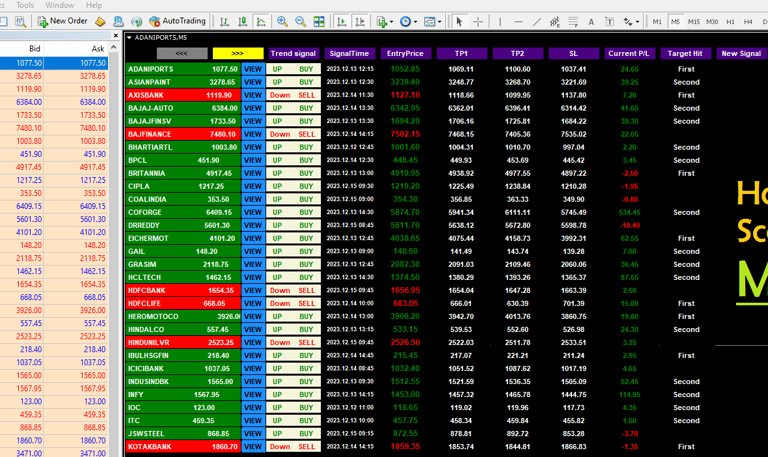
Task: Select the text tool A
Action: (591, 22)
